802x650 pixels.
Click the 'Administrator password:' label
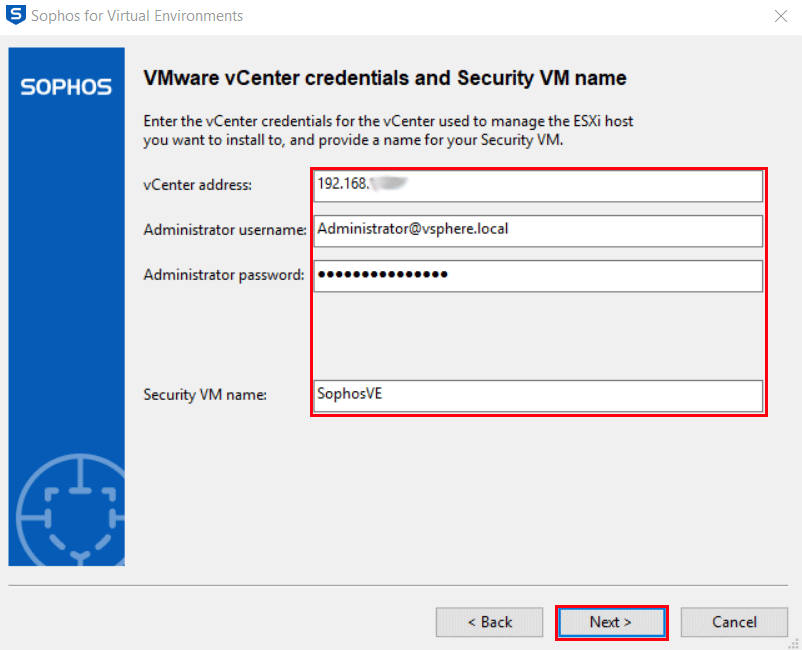[x=224, y=275]
